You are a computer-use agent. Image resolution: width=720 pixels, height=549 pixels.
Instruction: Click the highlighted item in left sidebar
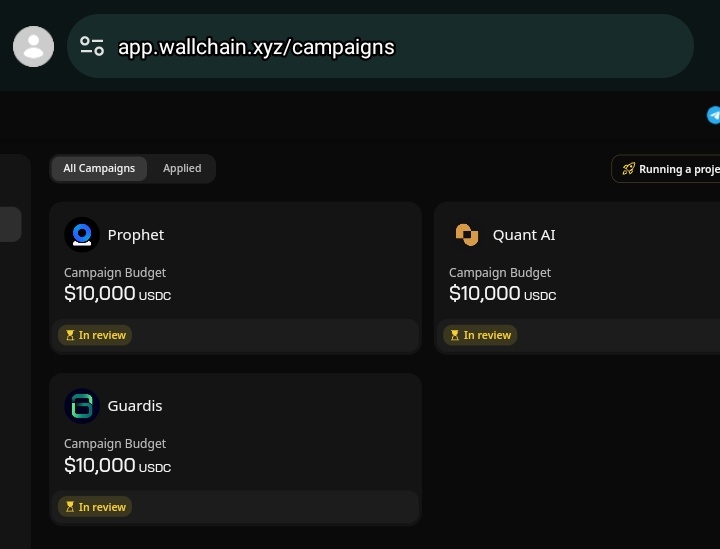(11, 224)
